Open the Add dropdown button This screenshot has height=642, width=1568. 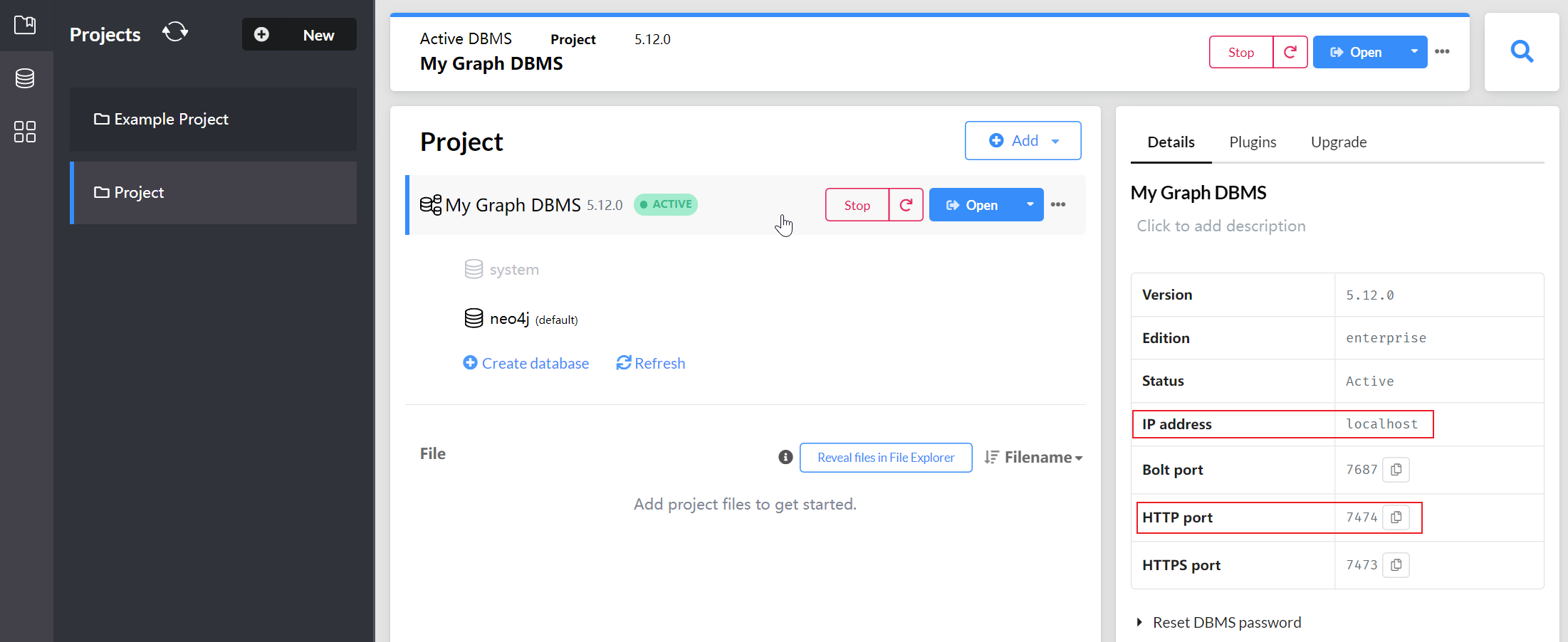[x=1023, y=141]
